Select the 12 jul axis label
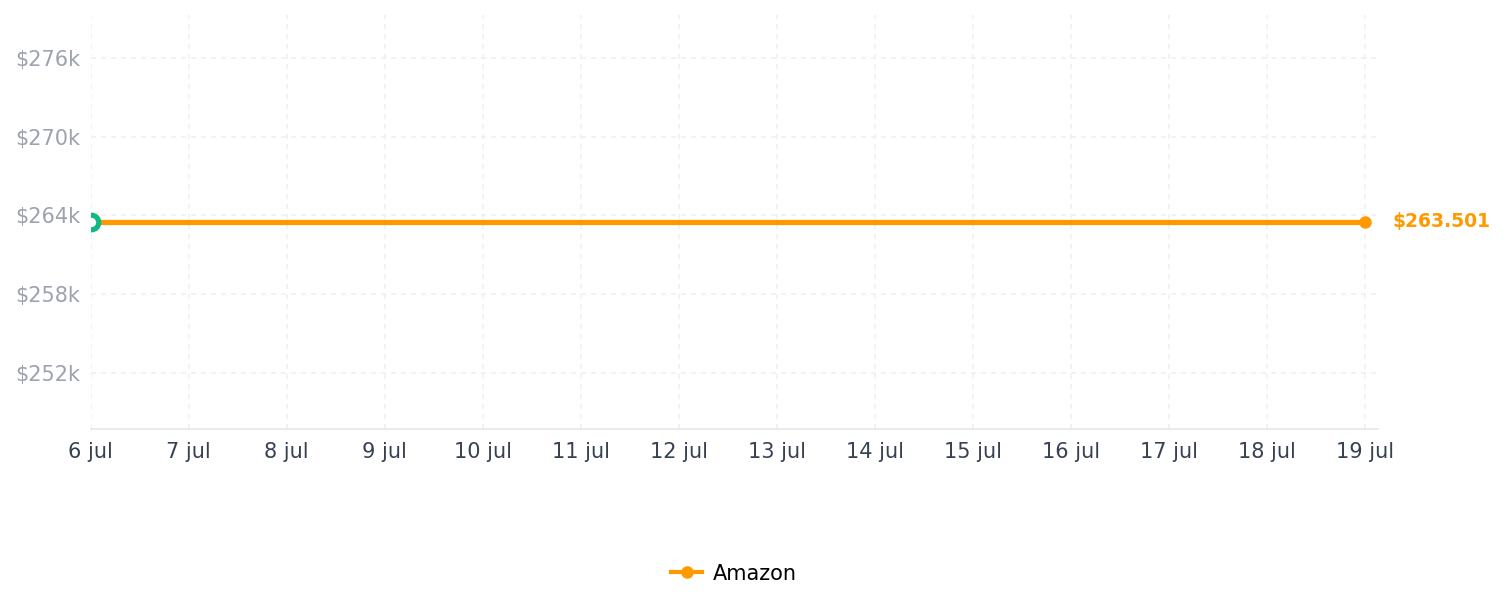1505x607 pixels. click(679, 451)
